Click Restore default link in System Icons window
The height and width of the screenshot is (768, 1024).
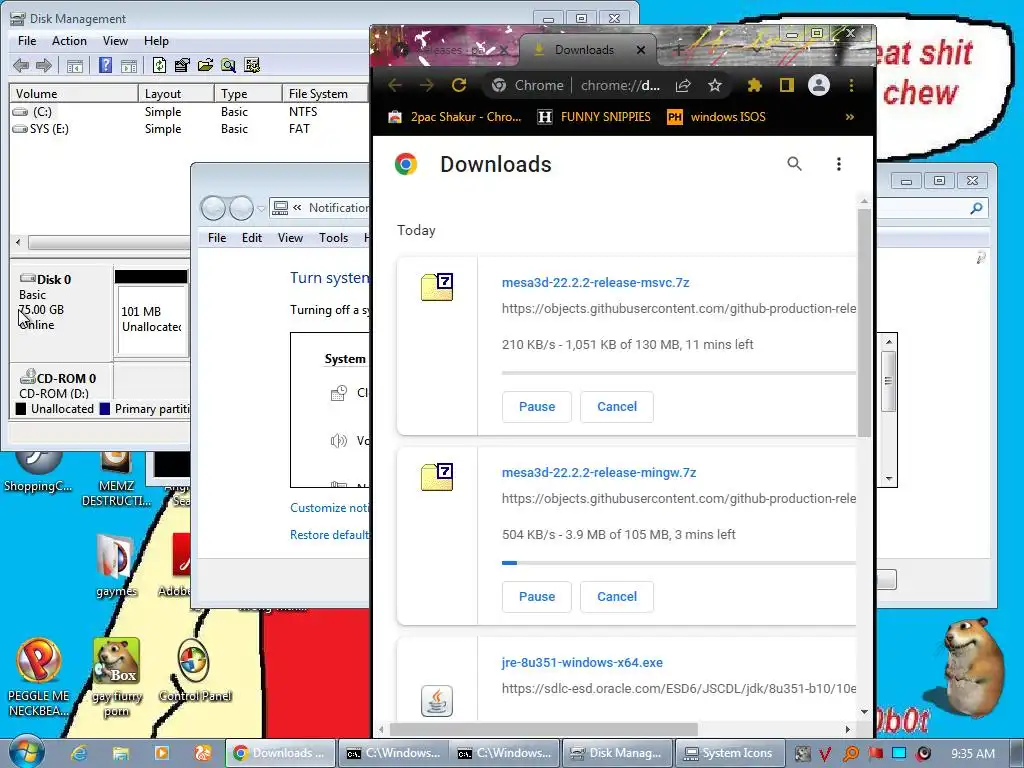tap(329, 535)
